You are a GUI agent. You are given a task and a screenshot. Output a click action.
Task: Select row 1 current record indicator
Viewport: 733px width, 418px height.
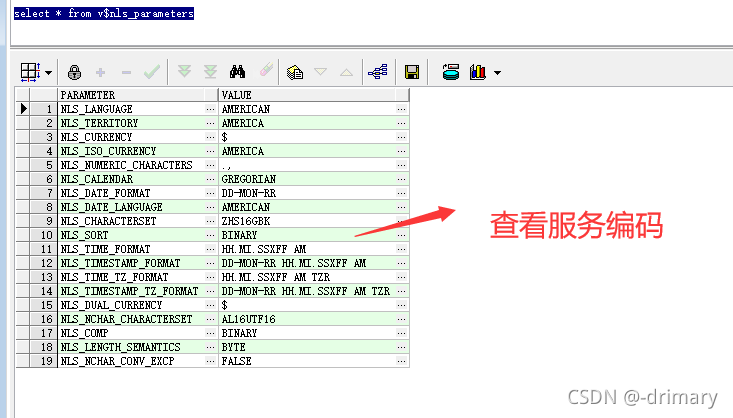[23, 109]
